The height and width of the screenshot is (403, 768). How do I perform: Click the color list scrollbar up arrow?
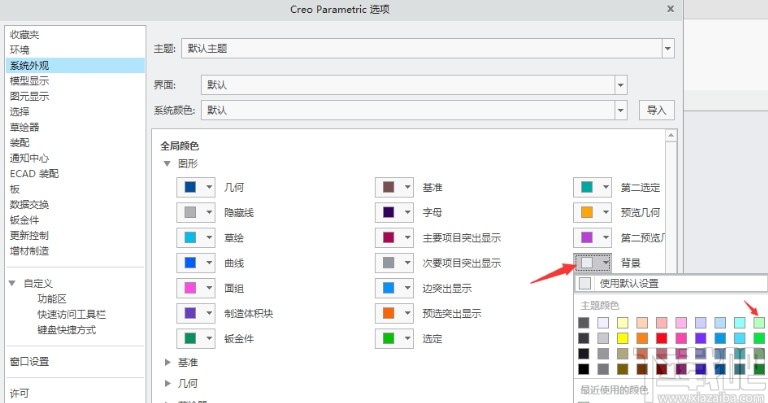click(671, 135)
